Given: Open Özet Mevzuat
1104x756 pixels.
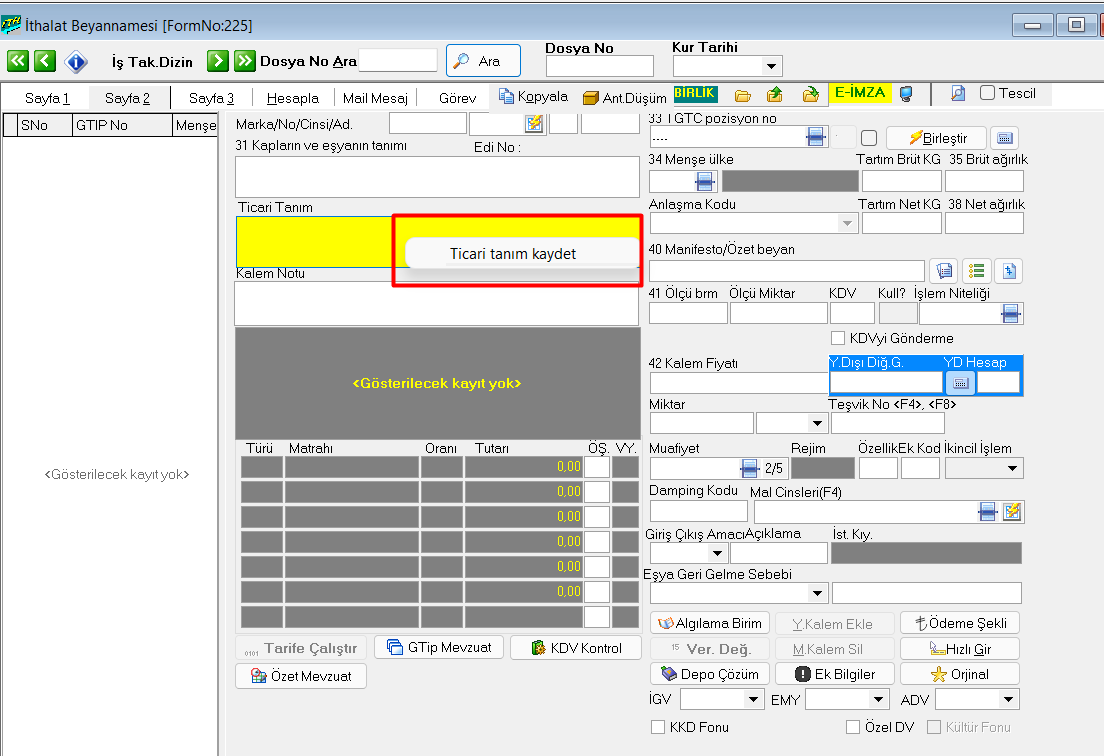Looking at the screenshot, I should [x=301, y=676].
